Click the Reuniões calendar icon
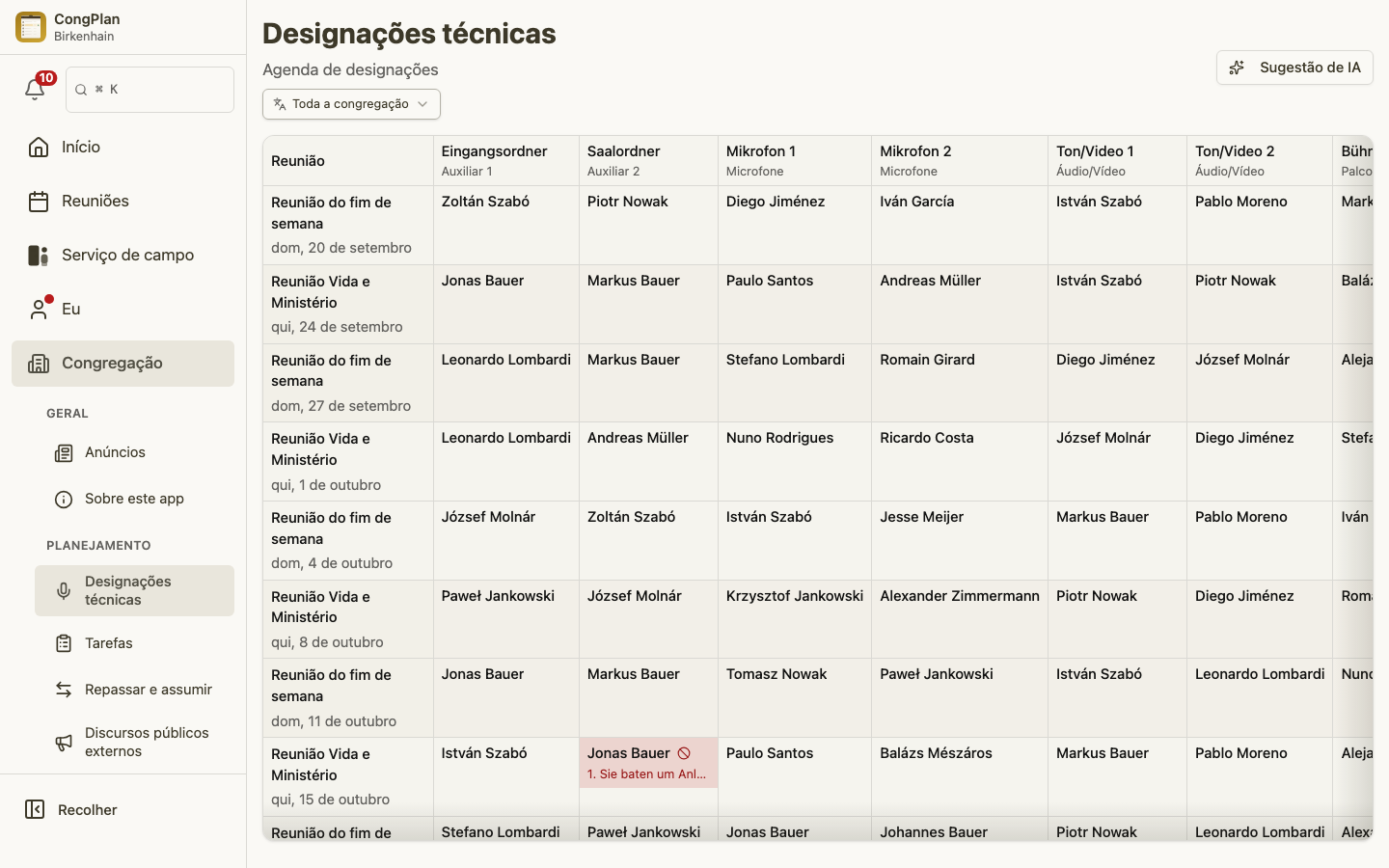Viewport: 1389px width, 868px height. tap(39, 202)
